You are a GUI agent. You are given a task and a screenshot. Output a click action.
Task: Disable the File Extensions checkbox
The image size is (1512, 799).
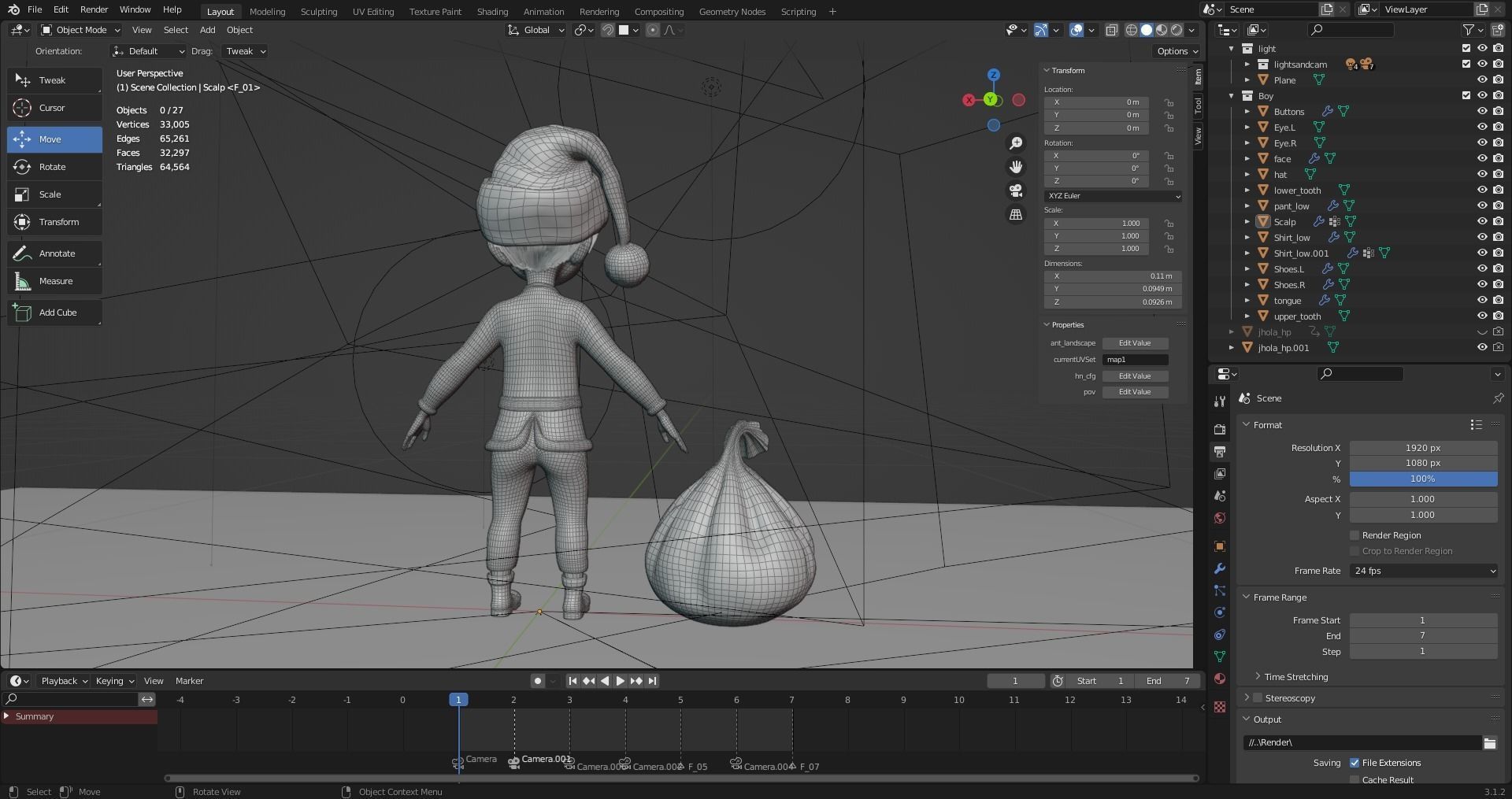tap(1354, 763)
